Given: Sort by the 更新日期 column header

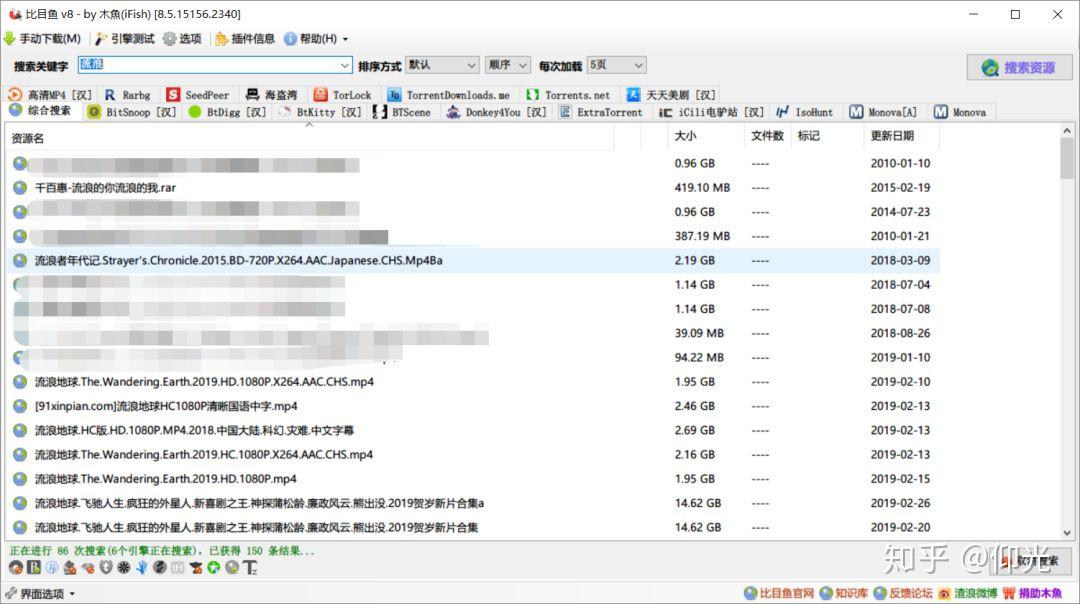Looking at the screenshot, I should point(901,136).
